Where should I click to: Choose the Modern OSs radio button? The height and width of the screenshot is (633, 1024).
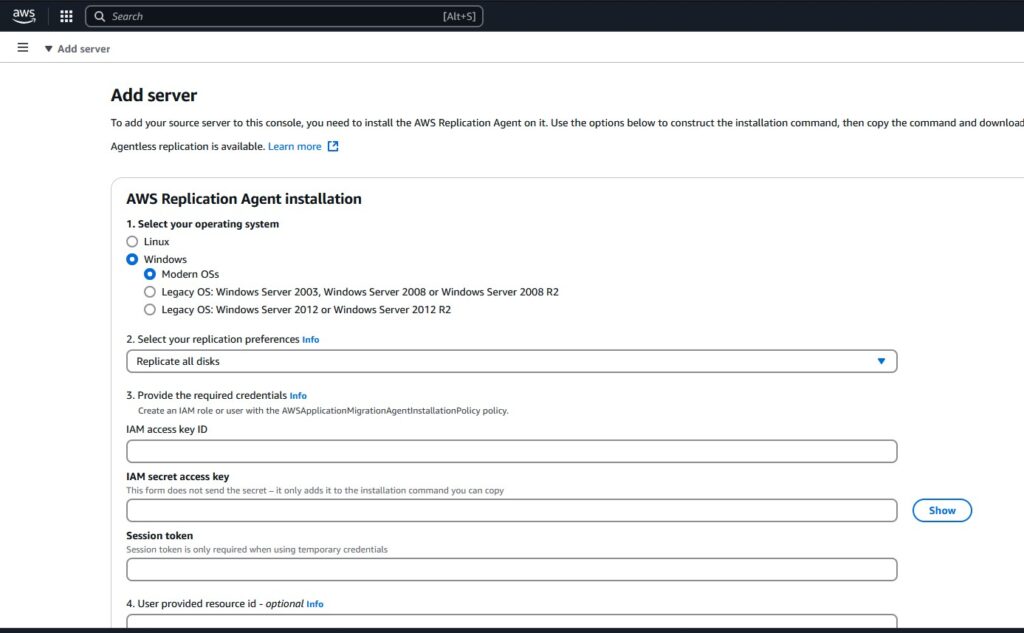150,274
